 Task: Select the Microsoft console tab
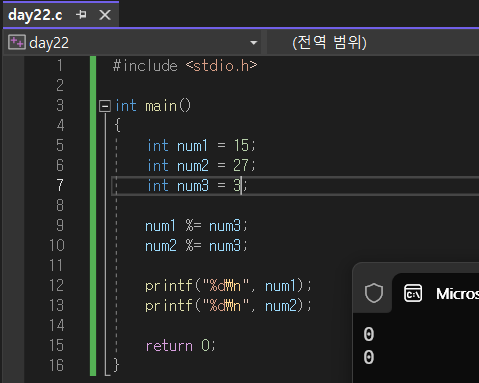click(437, 293)
